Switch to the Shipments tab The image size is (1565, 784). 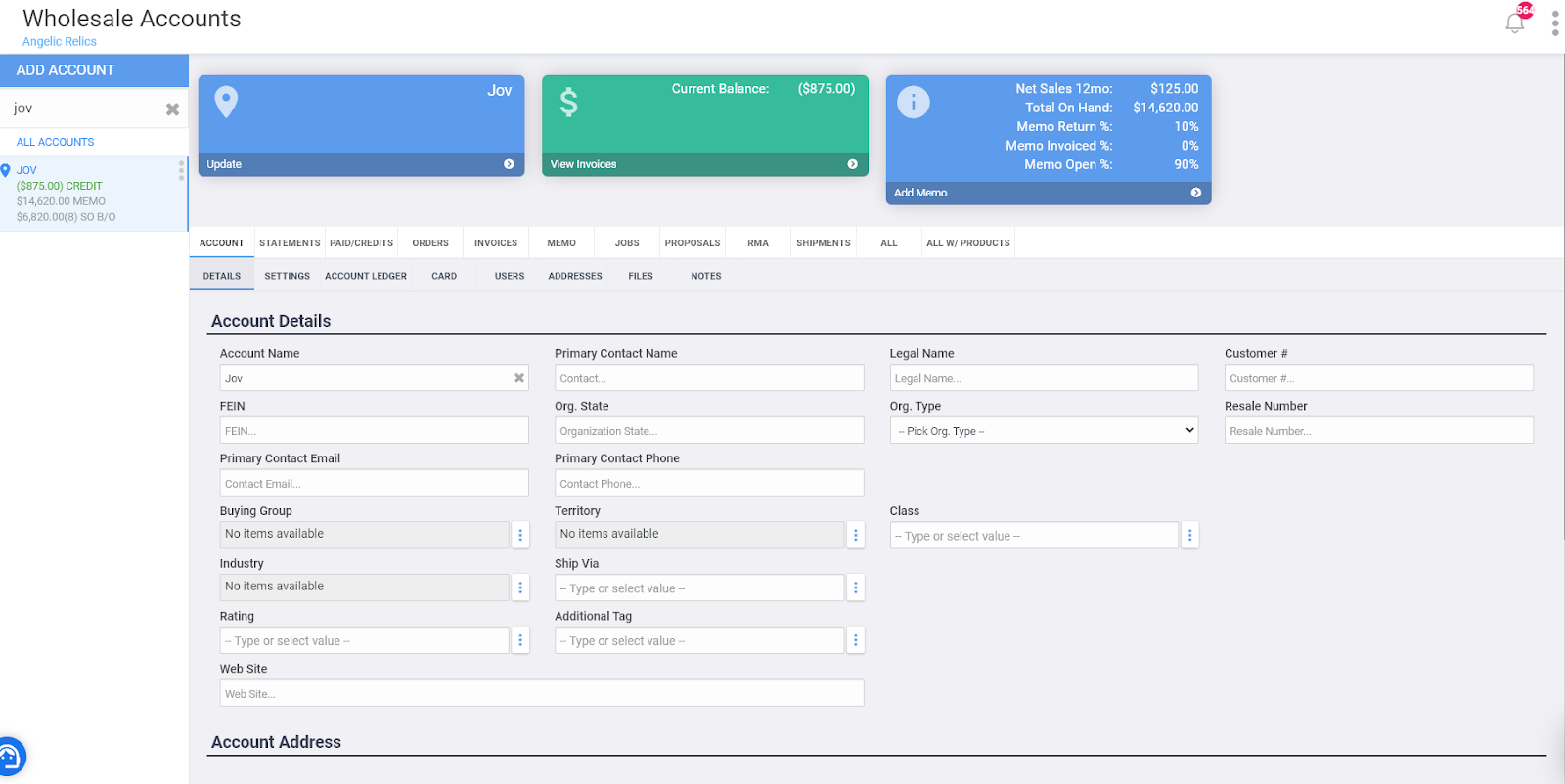tap(824, 243)
